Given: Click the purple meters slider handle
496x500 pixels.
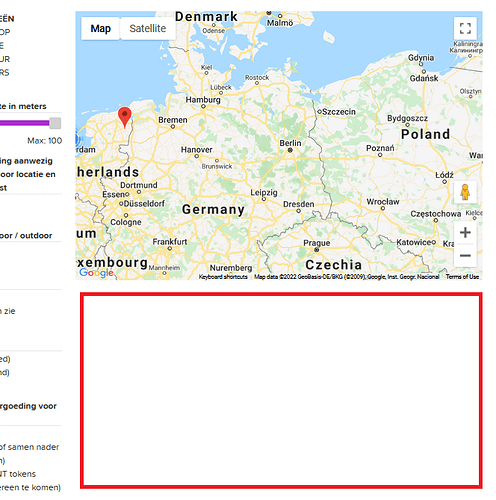Looking at the screenshot, I should (x=55, y=123).
